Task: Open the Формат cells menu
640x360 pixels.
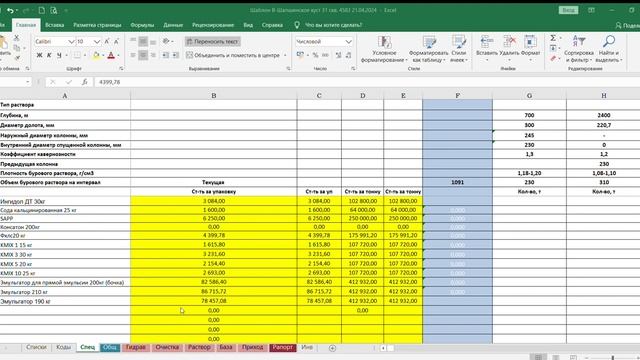Action: 530,49
